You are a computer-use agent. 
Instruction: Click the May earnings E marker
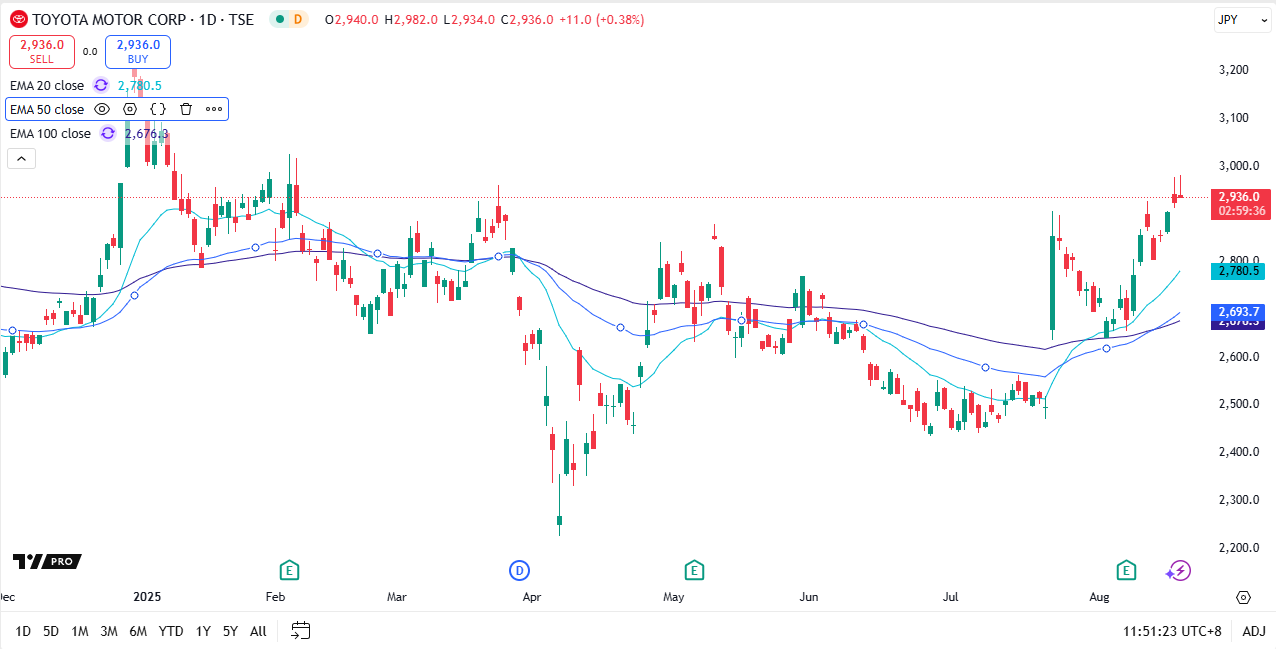click(693, 570)
